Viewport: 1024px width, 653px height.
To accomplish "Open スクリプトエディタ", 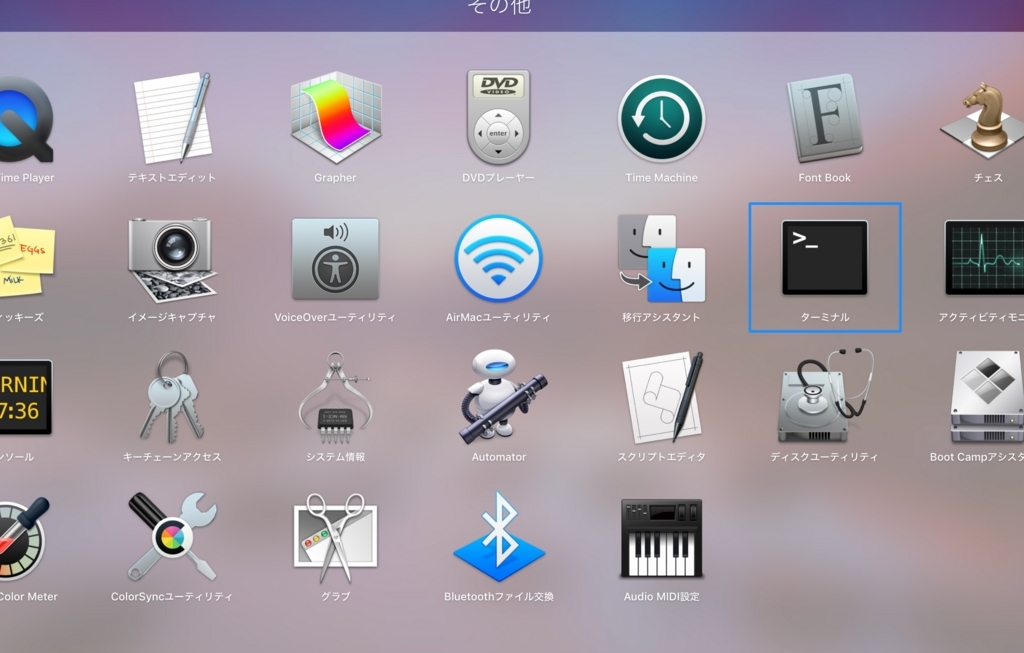I will 662,397.
